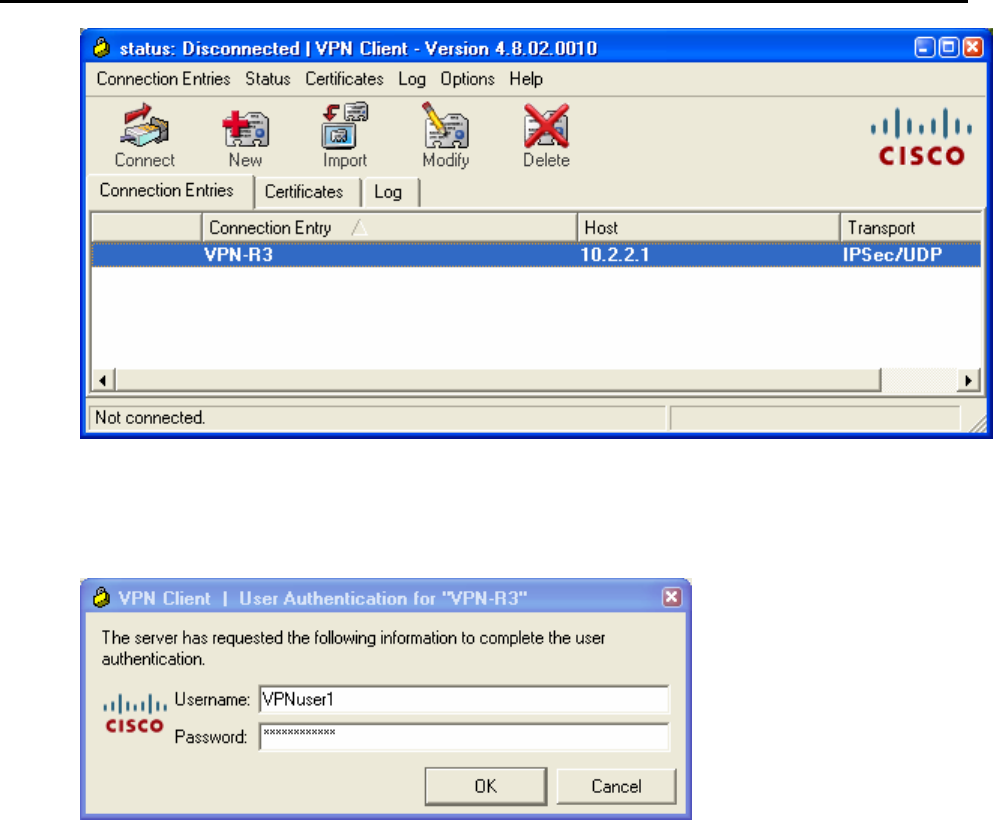Click the horizontal scrollbar thumb
Screen dimensions: 993x820
tap(498, 380)
